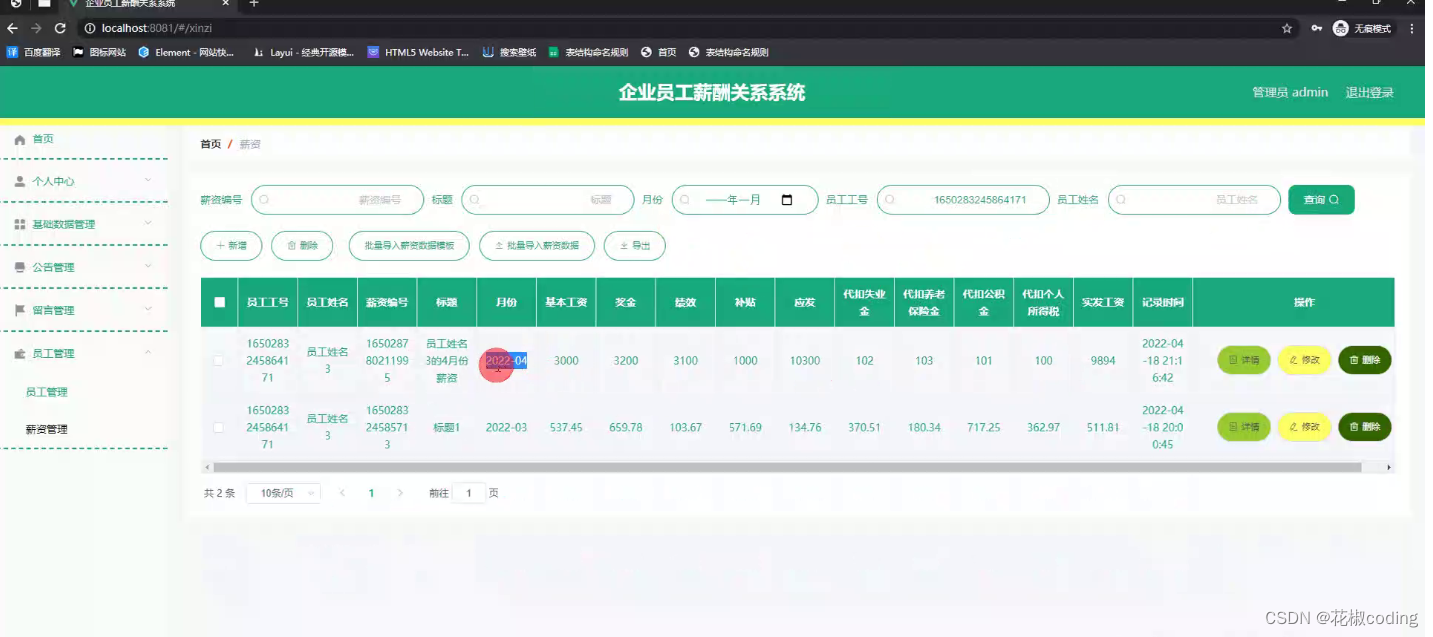Click the 实发工资 value 9894
Viewport: 1433px width, 637px height.
point(1103,361)
